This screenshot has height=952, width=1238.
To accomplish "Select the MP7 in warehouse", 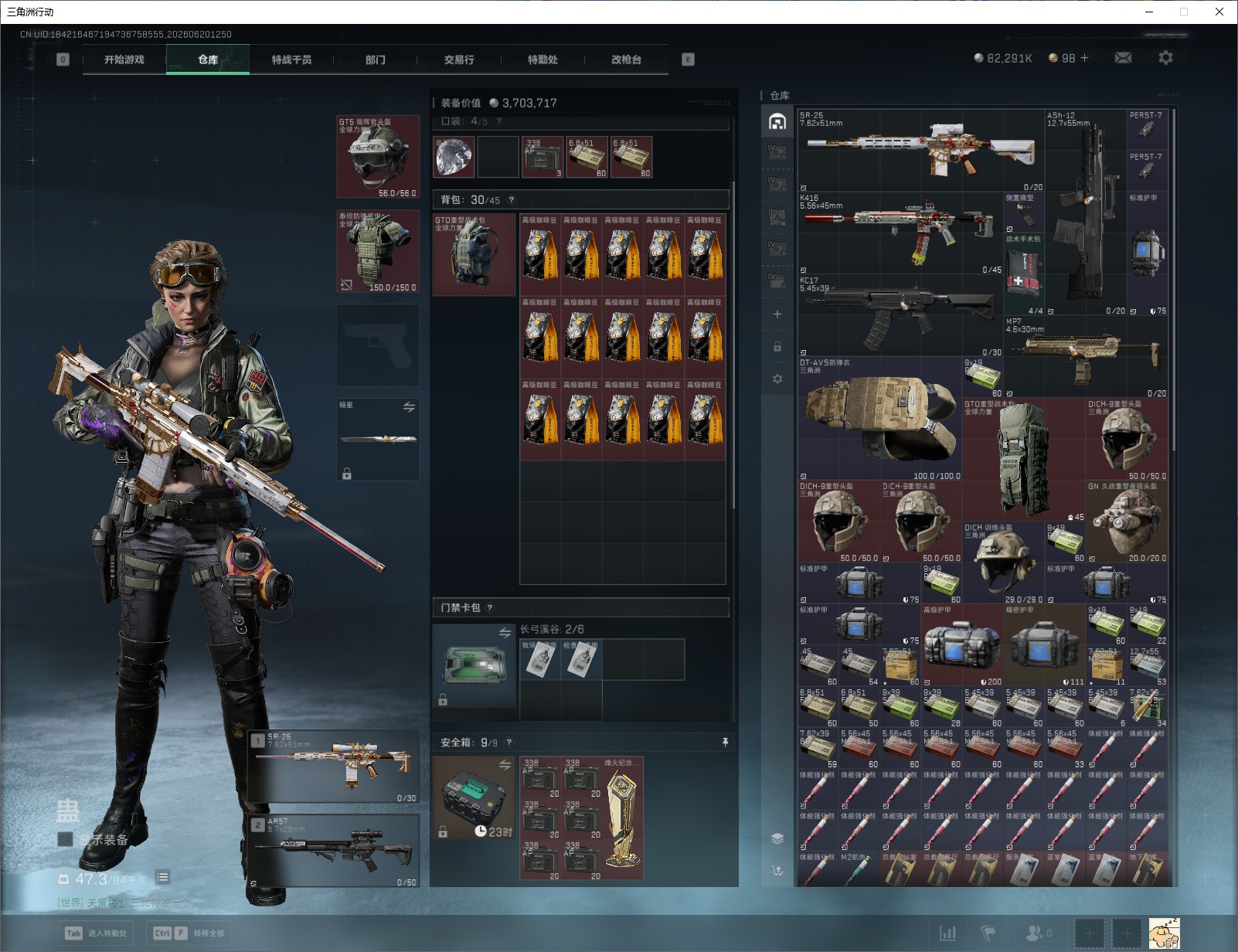I will pyautogui.click(x=1086, y=357).
